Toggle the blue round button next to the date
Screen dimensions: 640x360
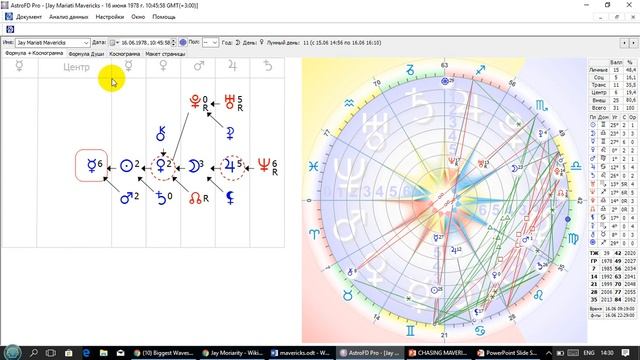[x=183, y=42]
